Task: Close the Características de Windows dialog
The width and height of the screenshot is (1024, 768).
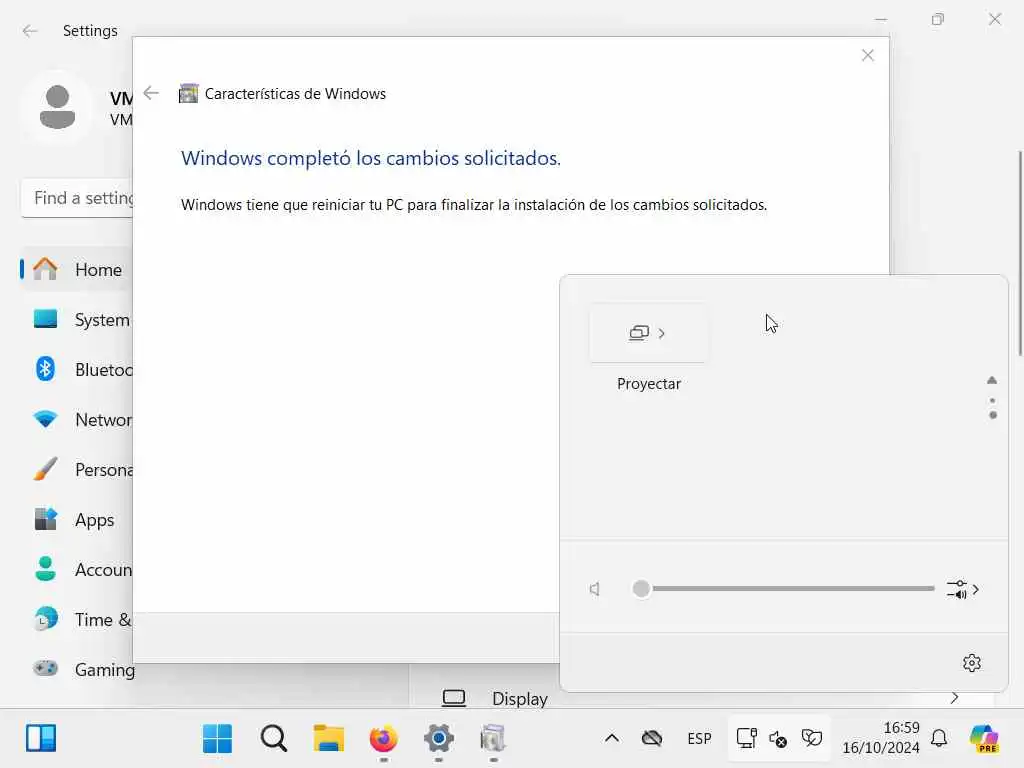Action: tap(867, 56)
